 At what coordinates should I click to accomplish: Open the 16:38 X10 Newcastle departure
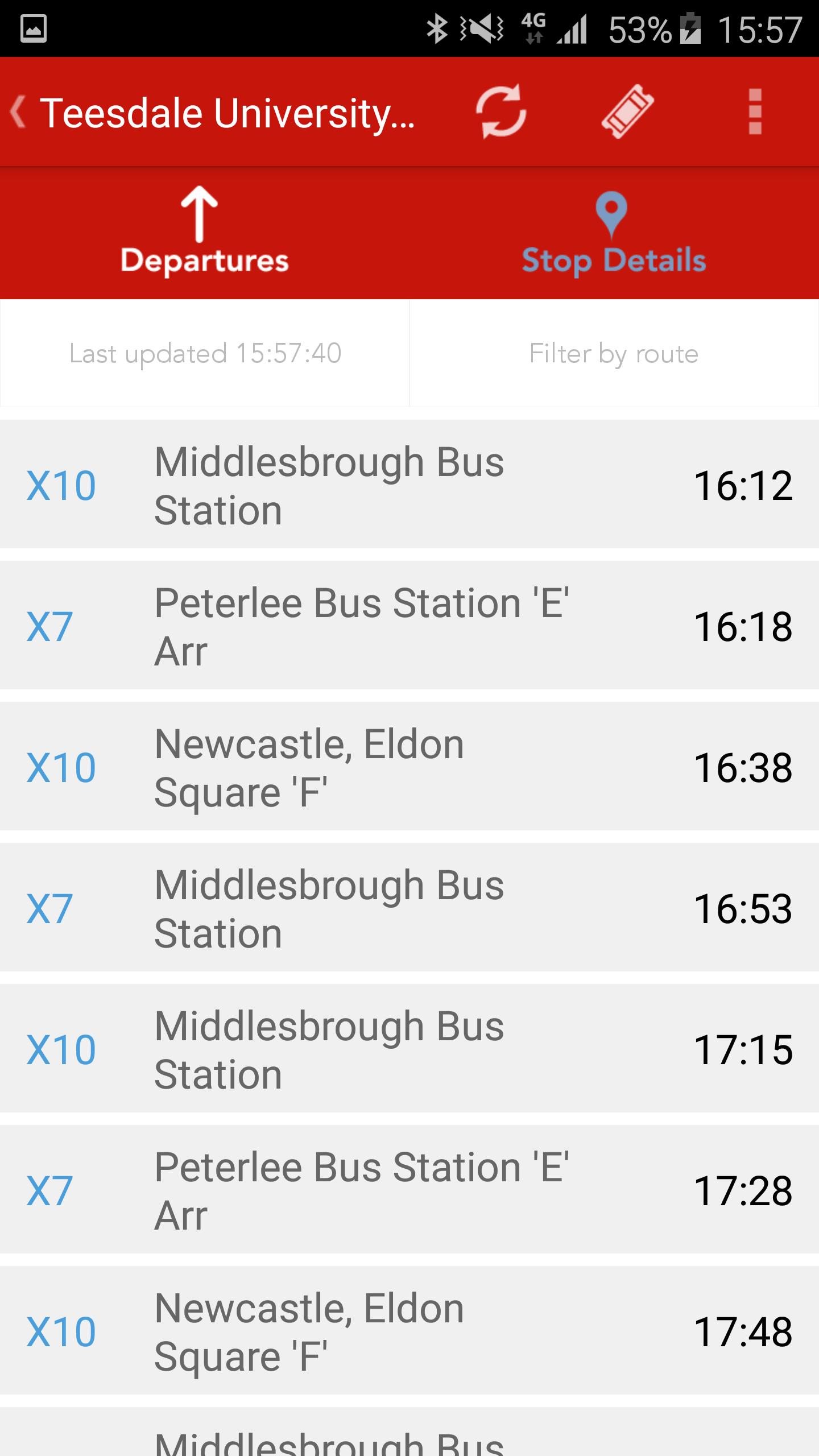pyautogui.click(x=409, y=767)
